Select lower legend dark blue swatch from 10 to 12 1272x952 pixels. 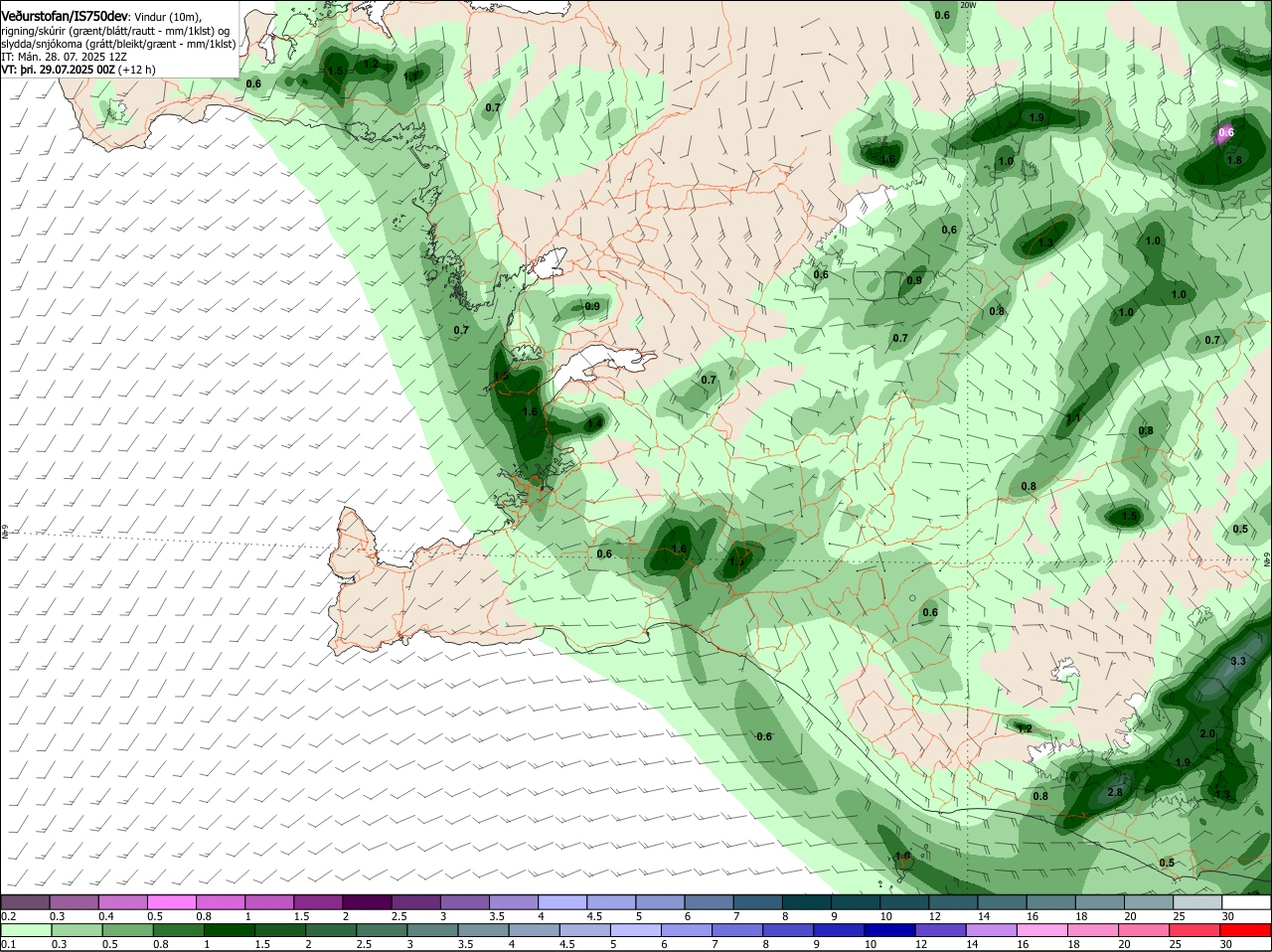tap(890, 930)
